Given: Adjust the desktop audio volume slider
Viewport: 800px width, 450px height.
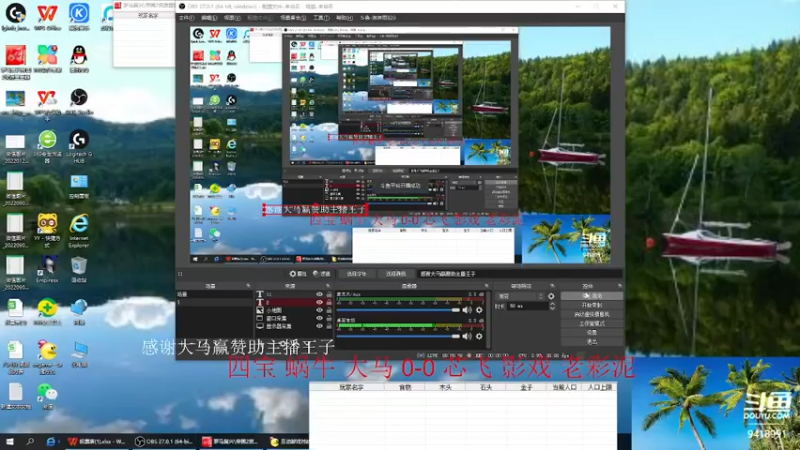Looking at the screenshot, I should tap(398, 336).
